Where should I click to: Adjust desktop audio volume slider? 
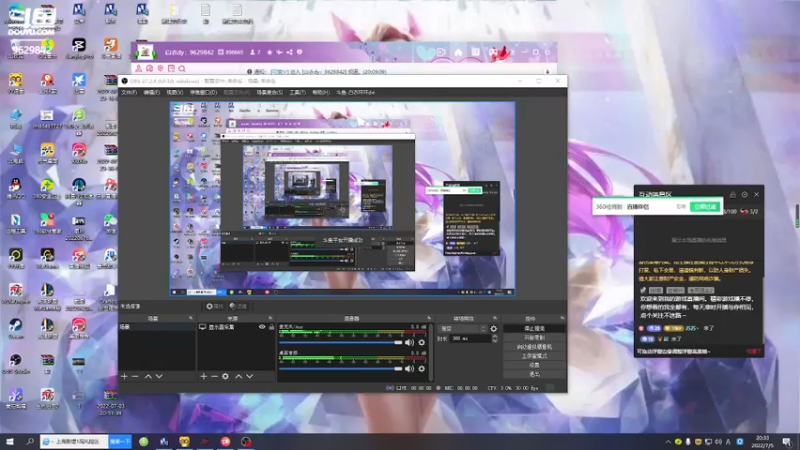coord(341,368)
